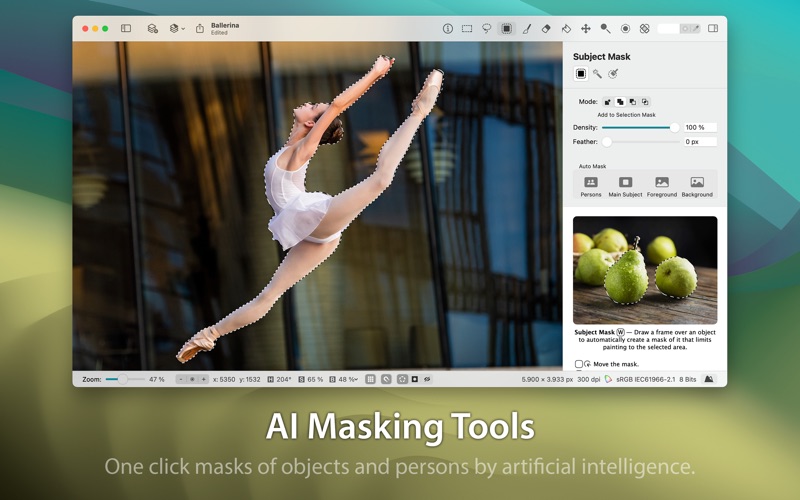800x500 pixels.
Task: Set mode to Add to Selection Mask
Action: tap(620, 102)
